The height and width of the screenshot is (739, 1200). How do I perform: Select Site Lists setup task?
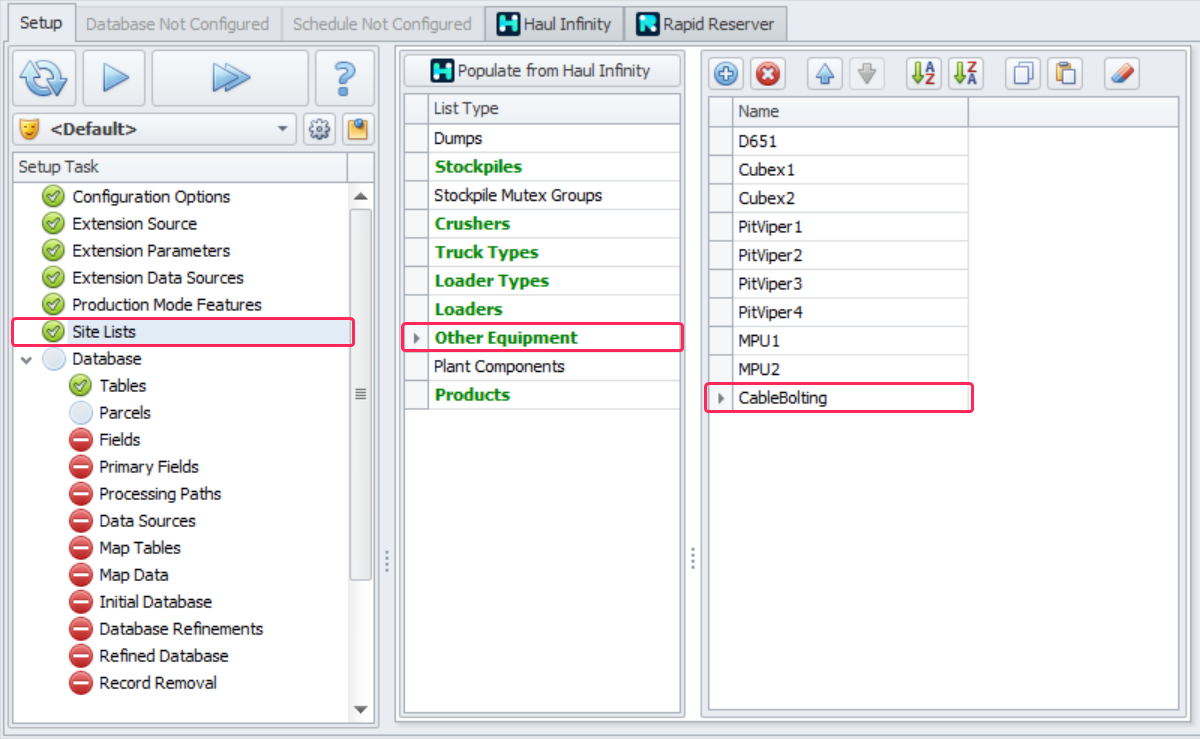[x=182, y=332]
